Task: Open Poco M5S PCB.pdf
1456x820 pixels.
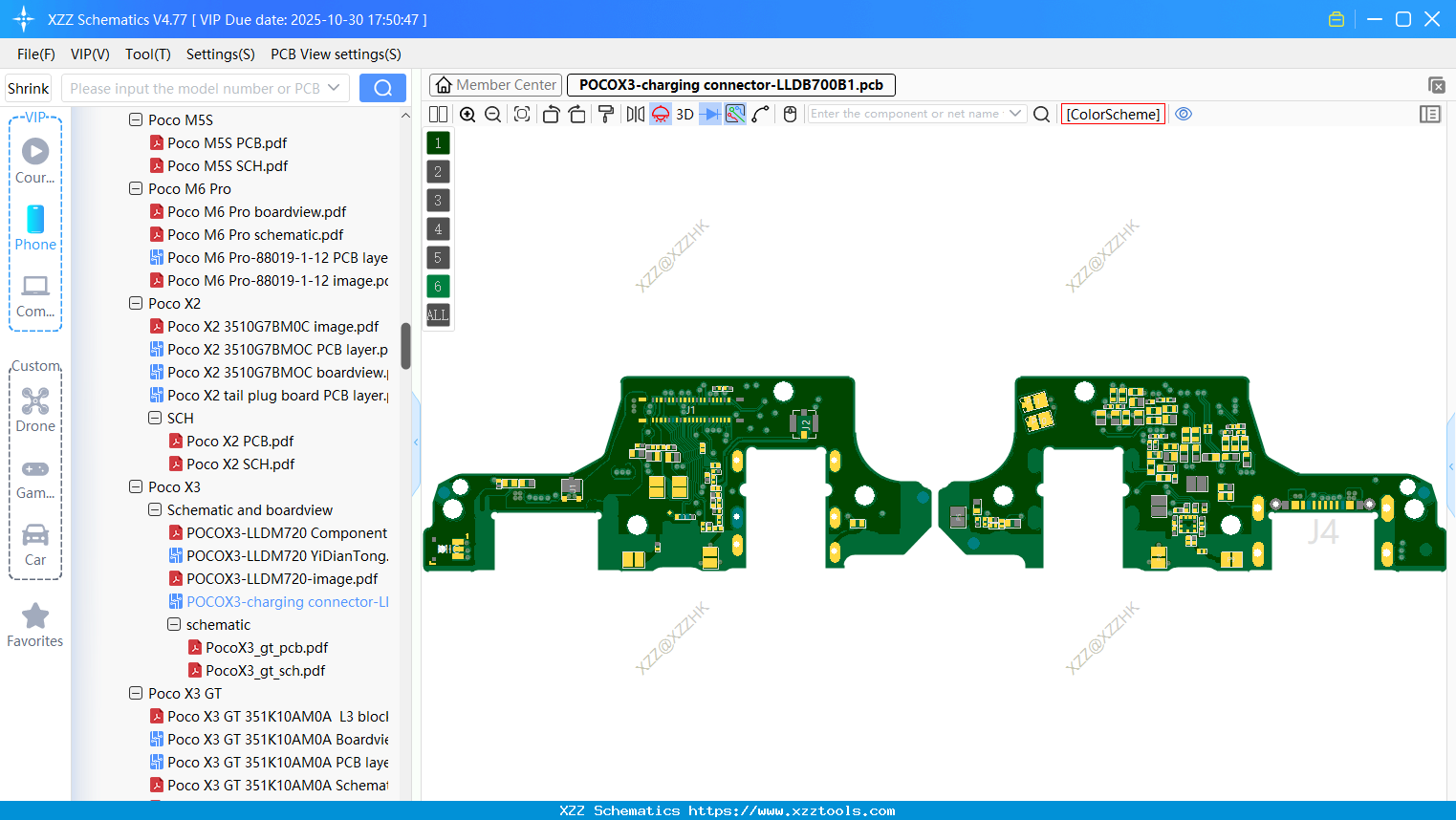Action: click(228, 143)
